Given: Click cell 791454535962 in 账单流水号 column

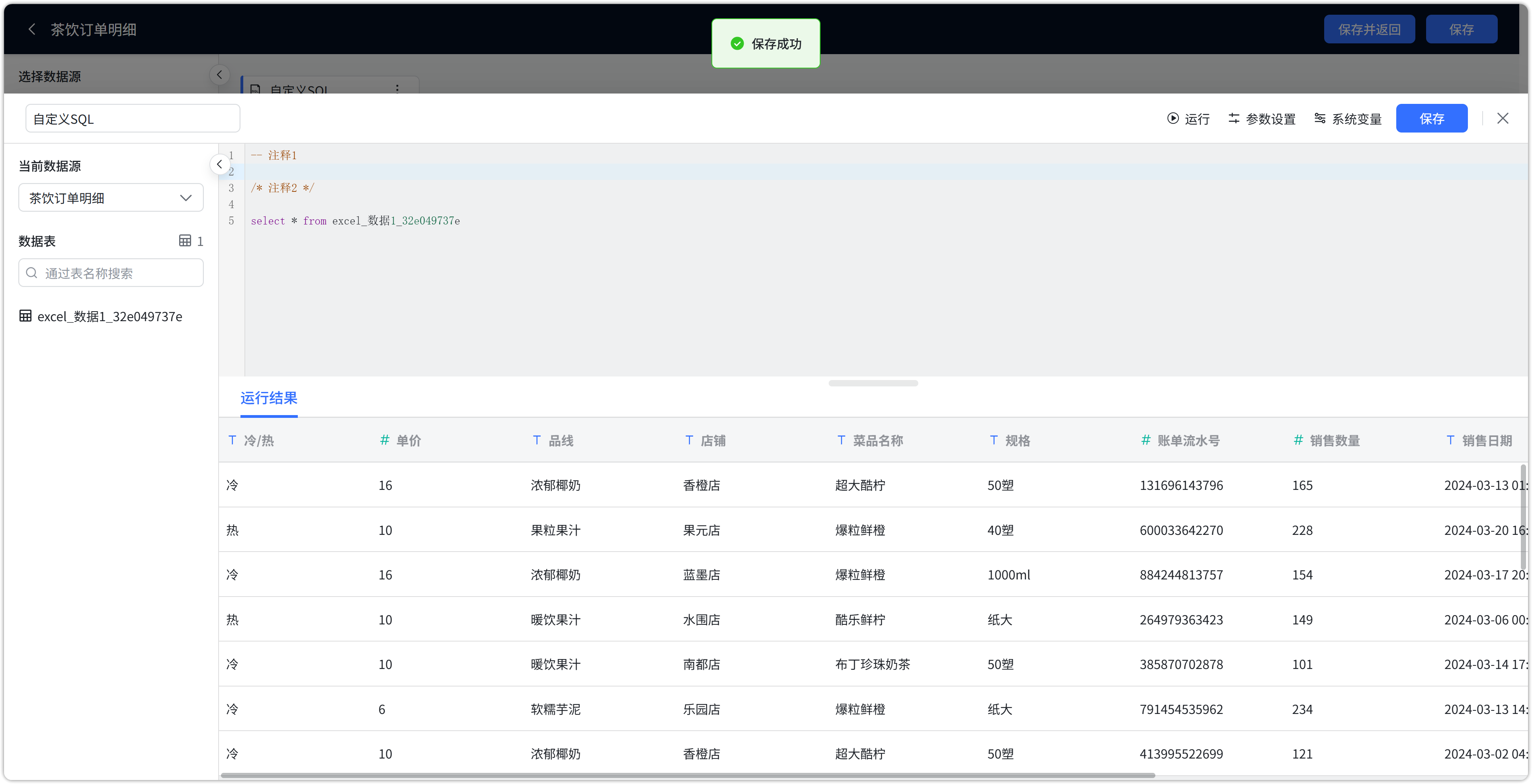Looking at the screenshot, I should pos(1181,709).
